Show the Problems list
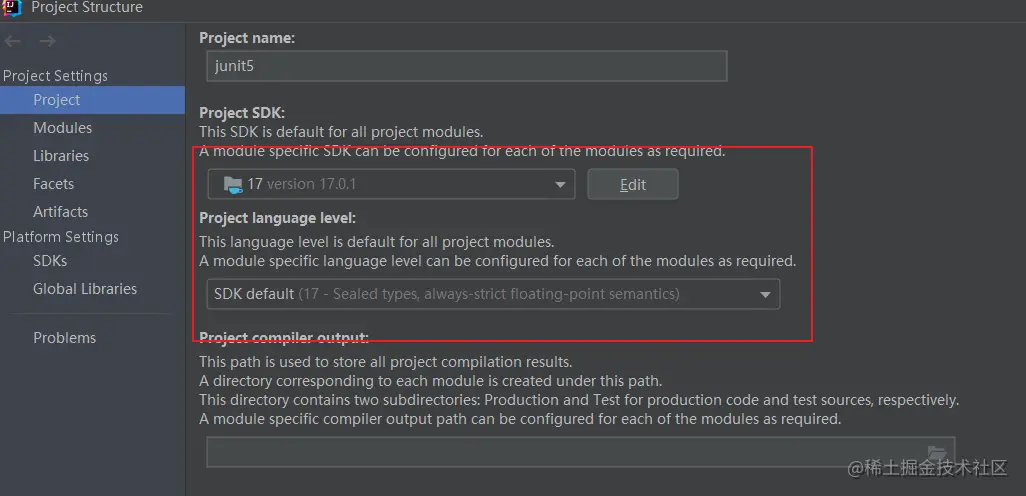 click(x=64, y=338)
